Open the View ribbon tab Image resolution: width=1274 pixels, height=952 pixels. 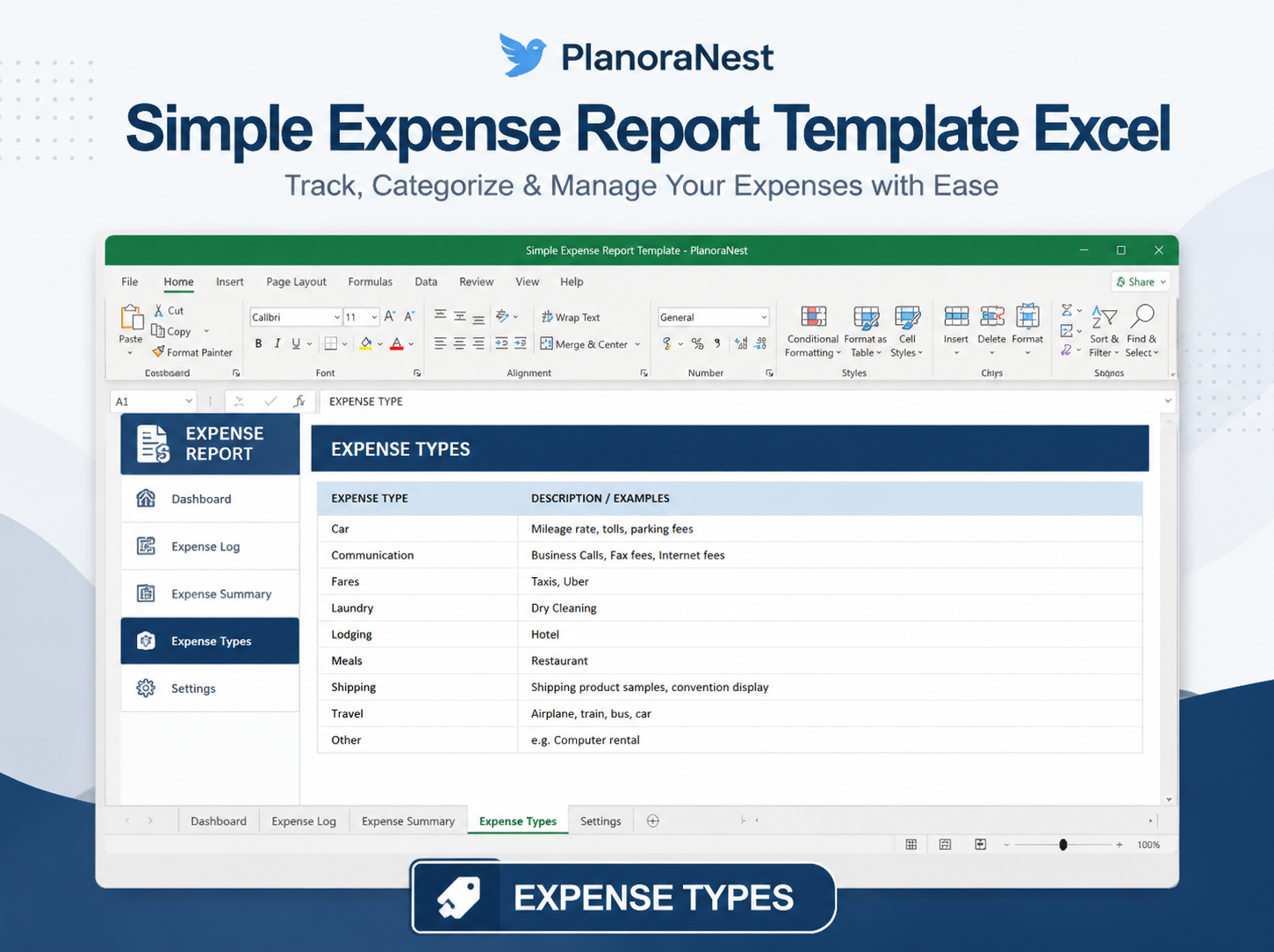click(x=527, y=282)
